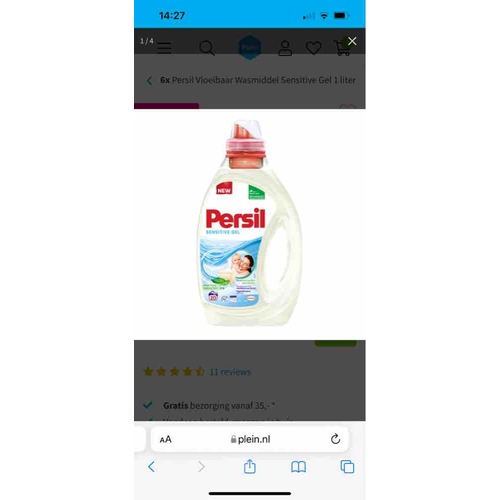Screen dimensions: 500x500
Task: Tap the search magnifier icon
Action: click(x=207, y=48)
